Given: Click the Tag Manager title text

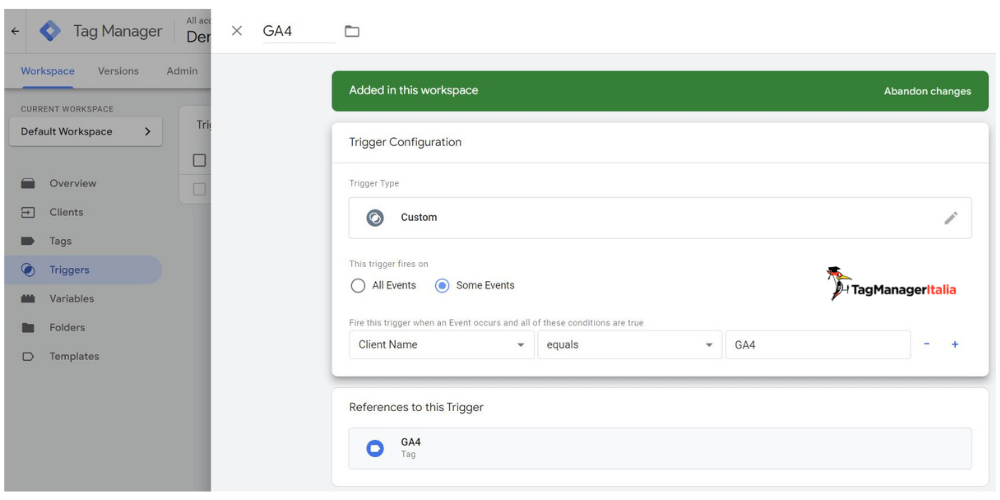Looking at the screenshot, I should [118, 31].
